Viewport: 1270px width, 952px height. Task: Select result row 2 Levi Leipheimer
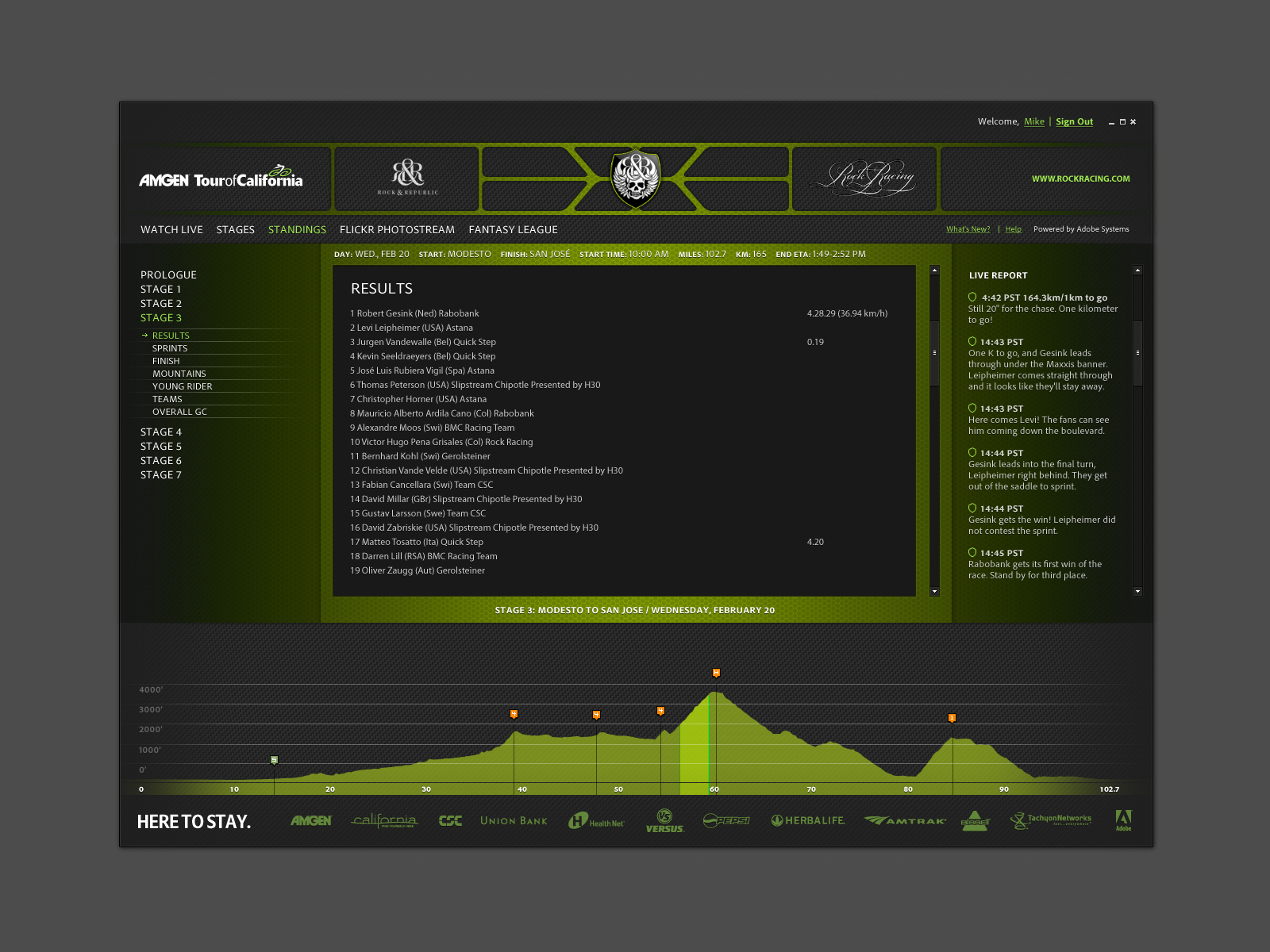pyautogui.click(x=411, y=328)
